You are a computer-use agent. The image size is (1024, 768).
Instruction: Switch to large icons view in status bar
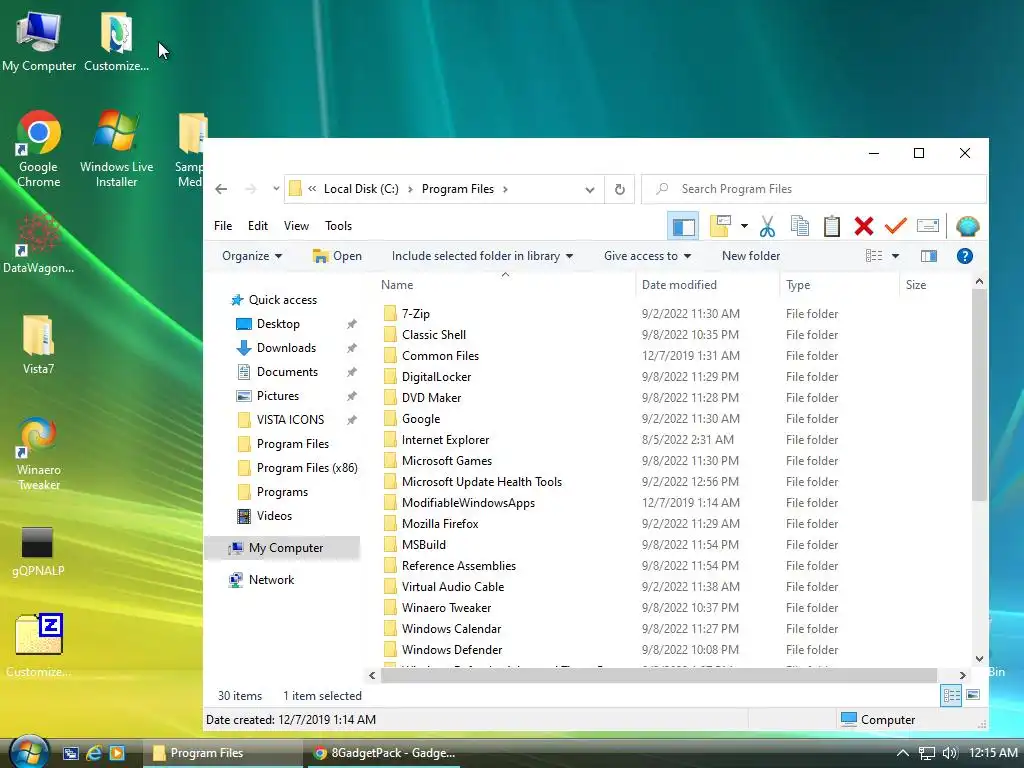click(x=972, y=695)
